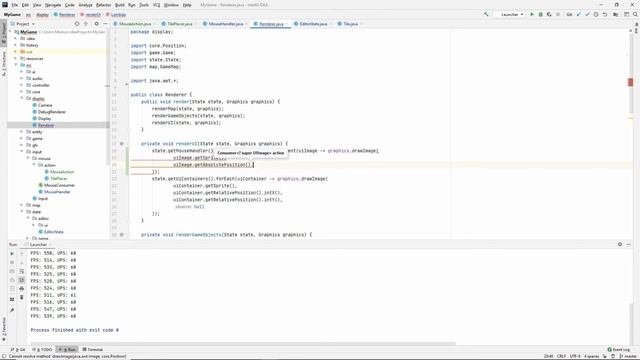Expand the game folder in project tree

(x=22, y=138)
